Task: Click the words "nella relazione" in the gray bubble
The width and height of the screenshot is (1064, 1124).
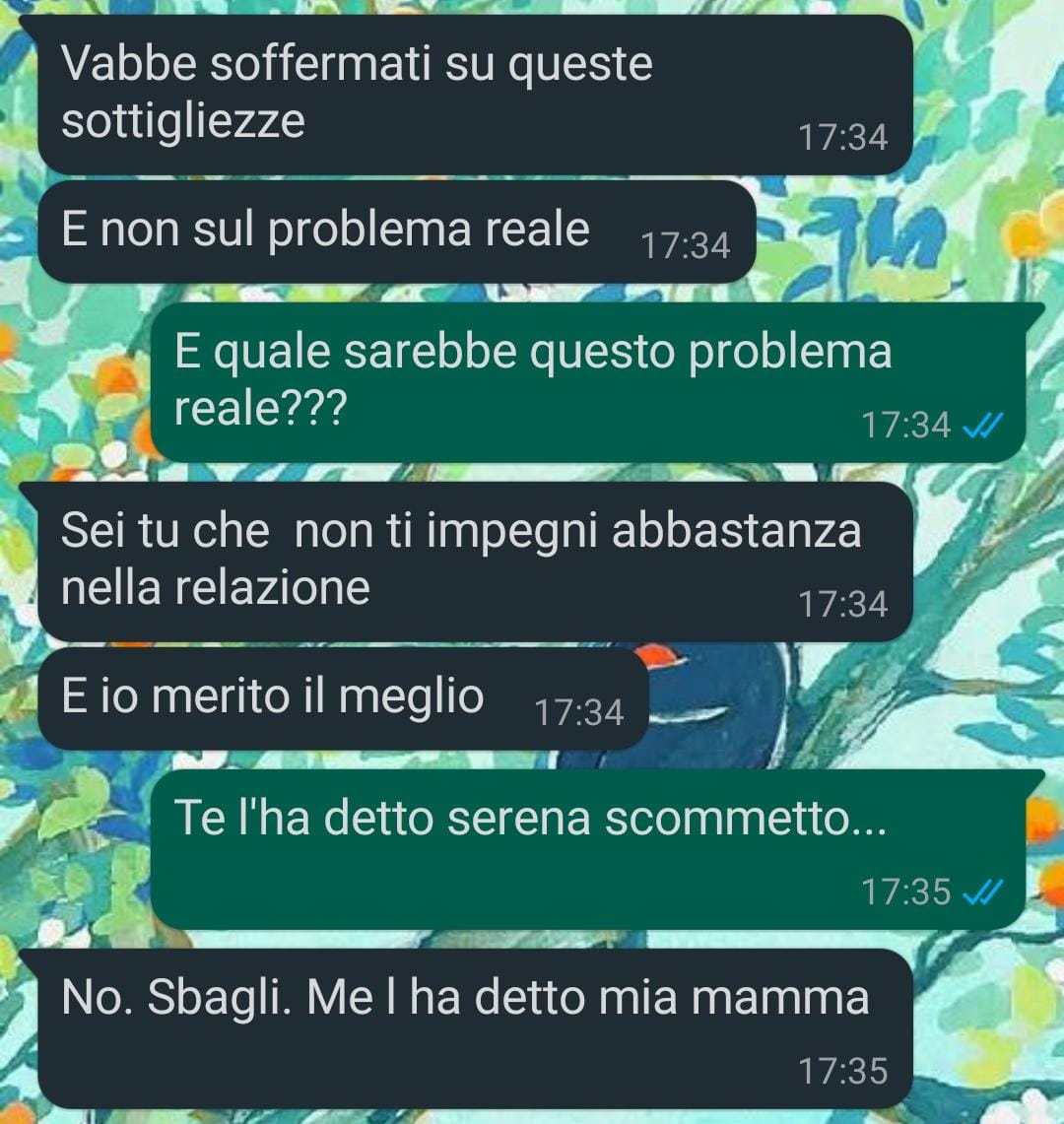Action: [x=216, y=588]
